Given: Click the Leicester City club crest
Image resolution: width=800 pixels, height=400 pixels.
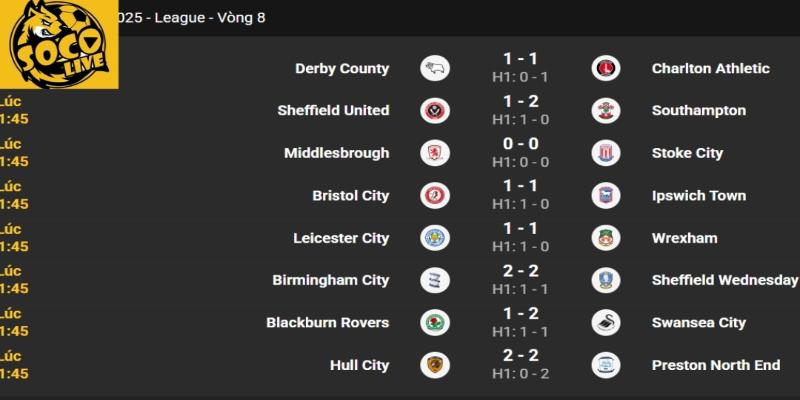Looking at the screenshot, I should [435, 238].
